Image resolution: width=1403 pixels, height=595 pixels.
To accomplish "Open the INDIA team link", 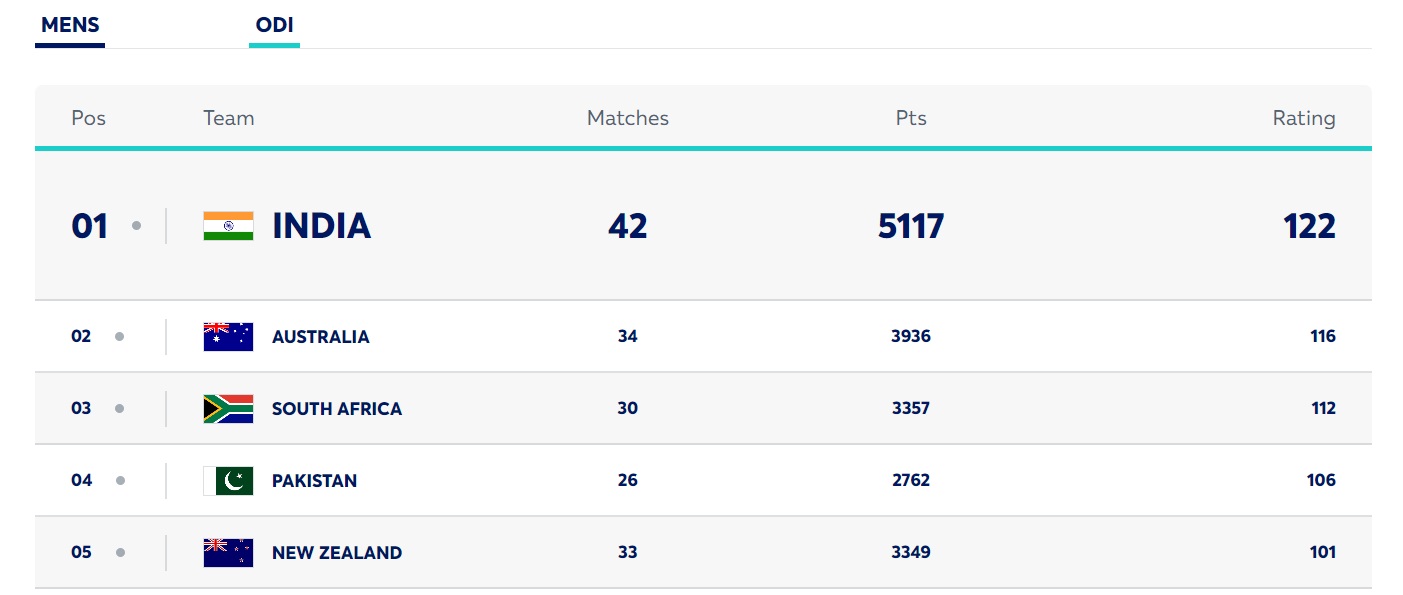I will point(322,226).
